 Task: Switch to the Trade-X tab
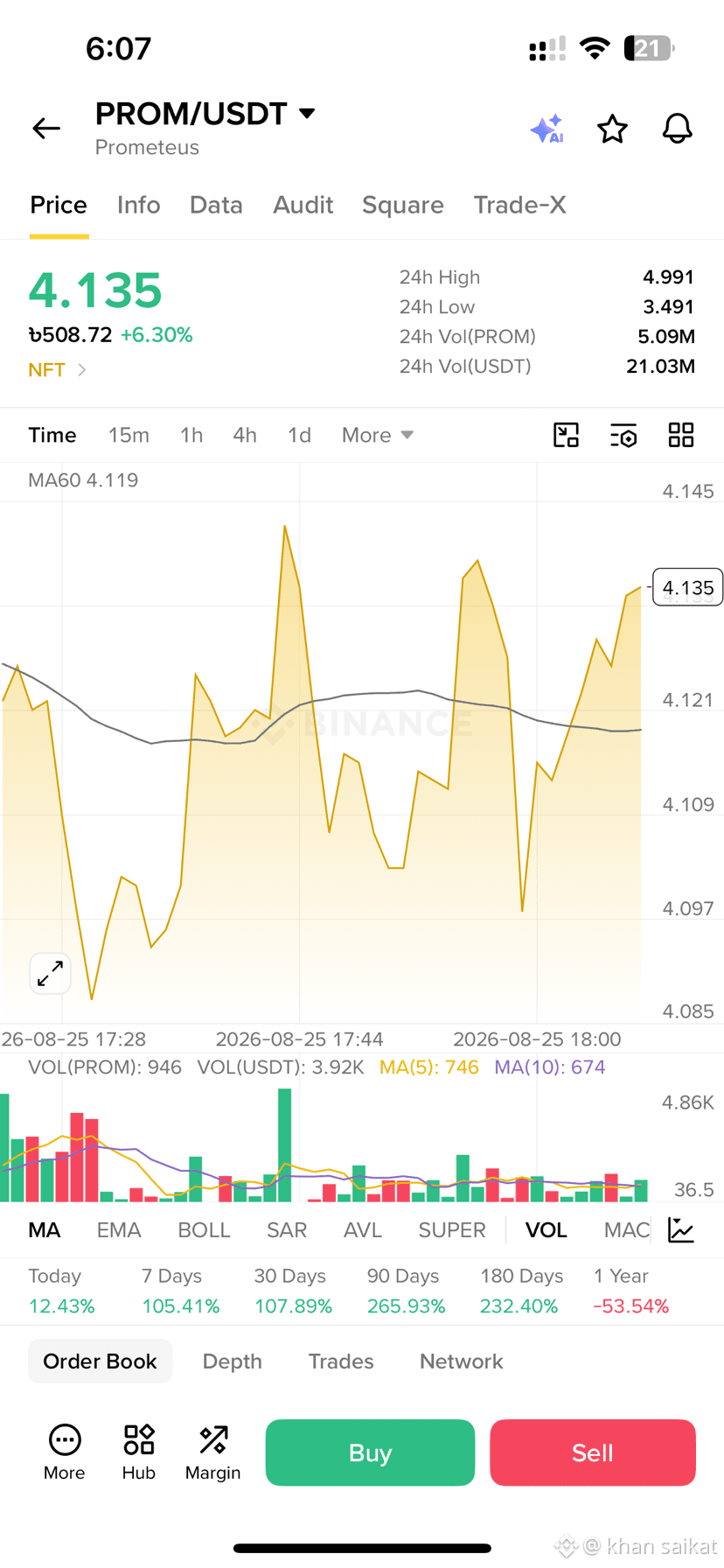point(520,205)
